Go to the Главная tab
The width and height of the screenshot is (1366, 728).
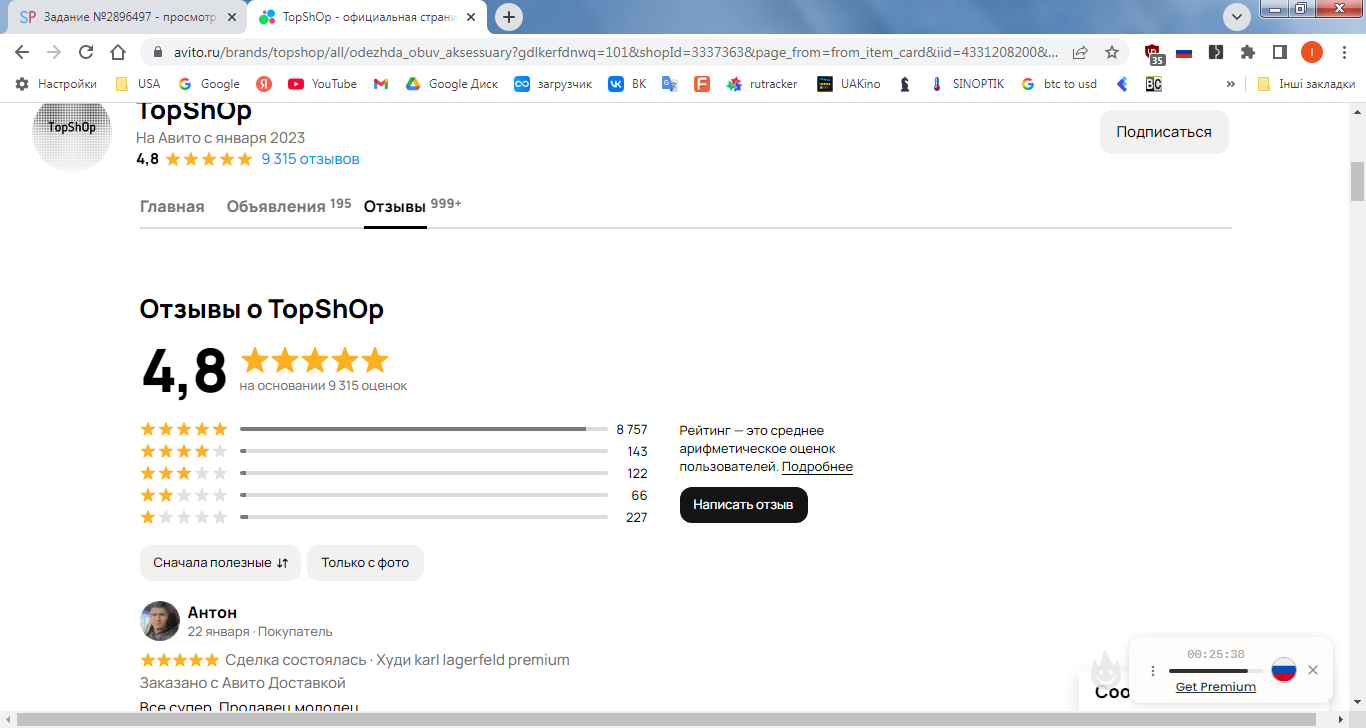tap(172, 206)
